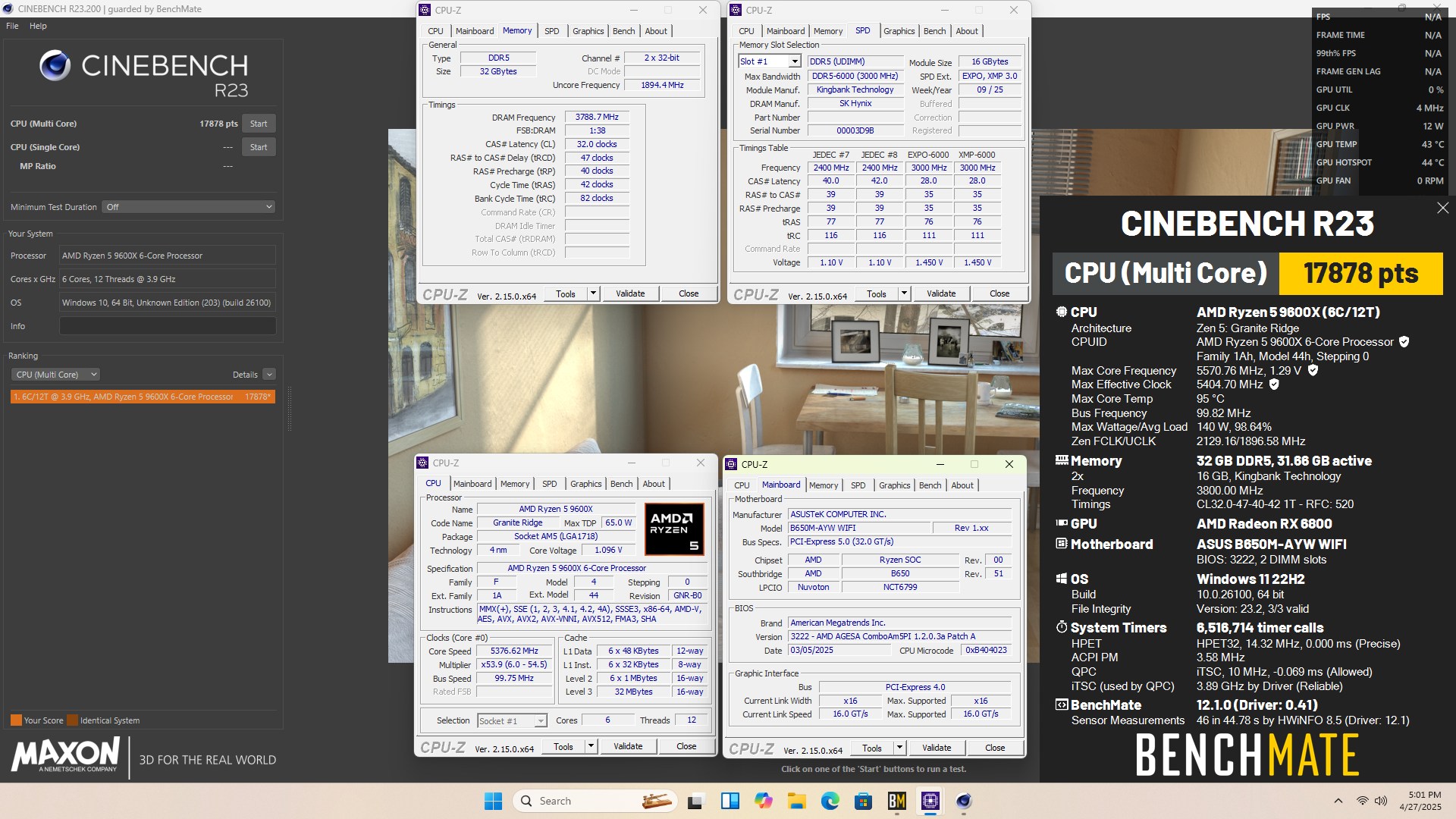Switch to the CPU tab in the CPU-Z Memory window
This screenshot has width=1456, height=819.
point(435,31)
